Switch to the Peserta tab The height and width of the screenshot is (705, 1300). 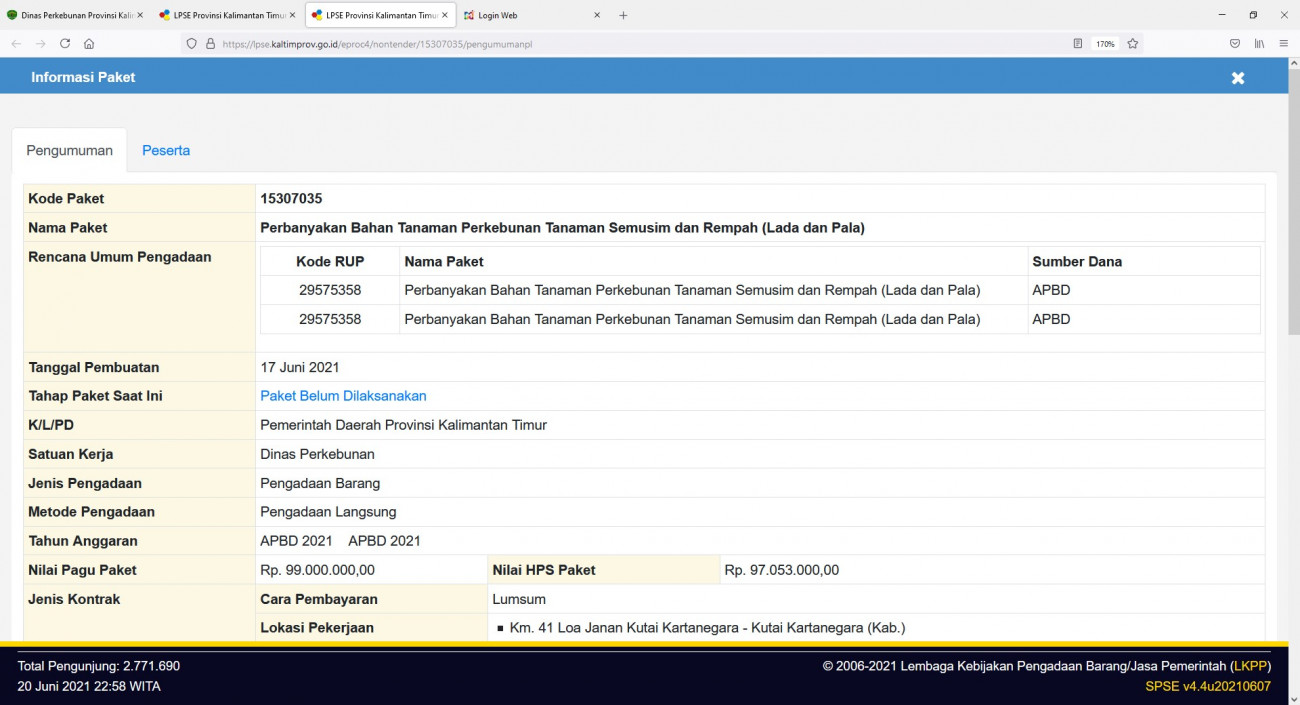(x=166, y=150)
